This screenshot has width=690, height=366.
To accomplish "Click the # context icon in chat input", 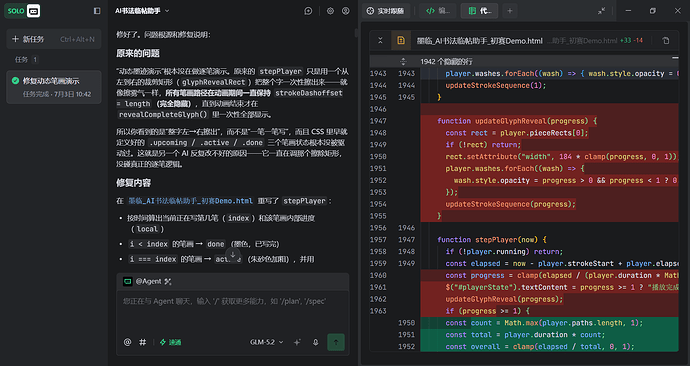I will (x=143, y=342).
